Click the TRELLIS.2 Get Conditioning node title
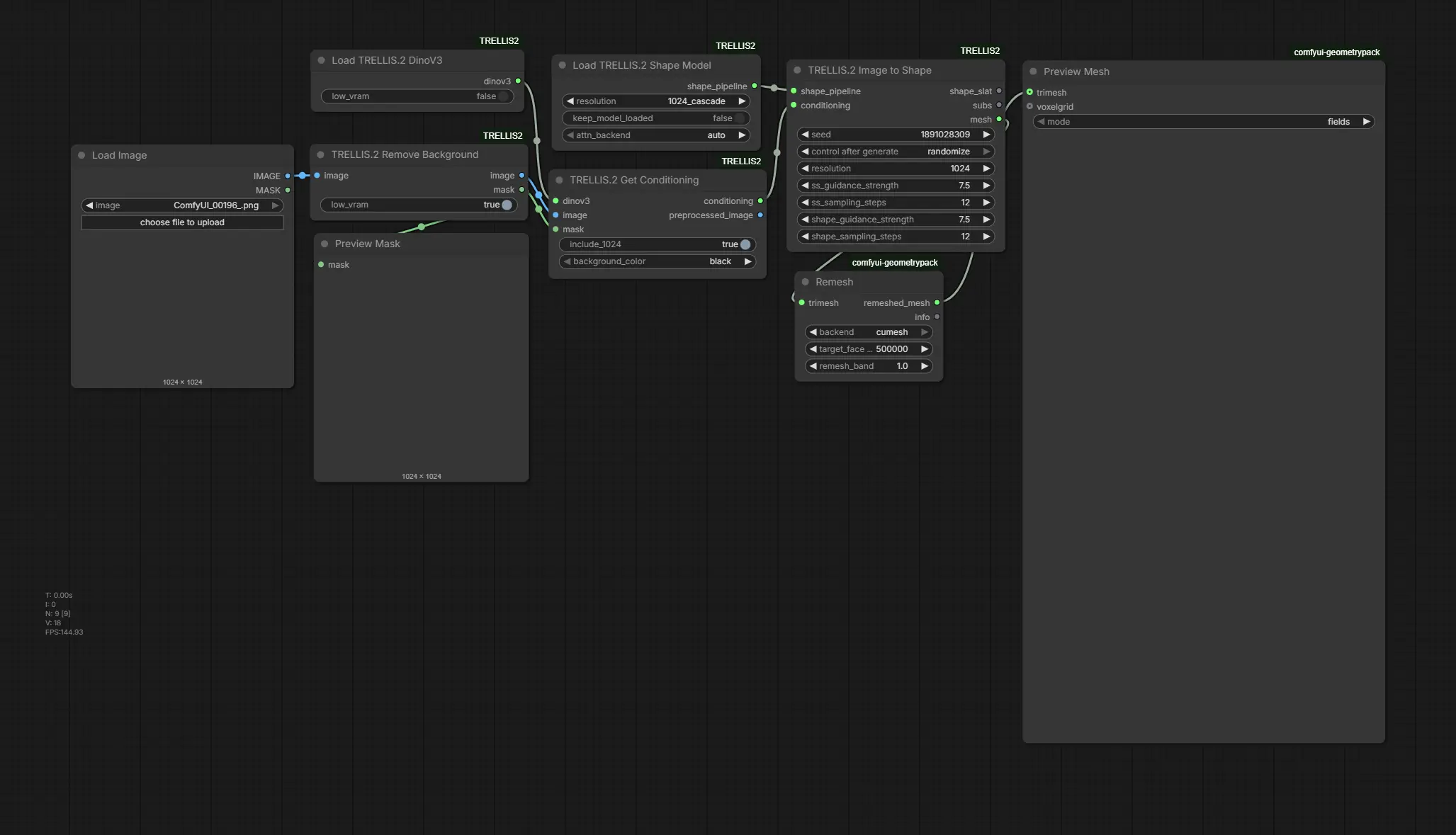The height and width of the screenshot is (835, 1456). tap(634, 180)
